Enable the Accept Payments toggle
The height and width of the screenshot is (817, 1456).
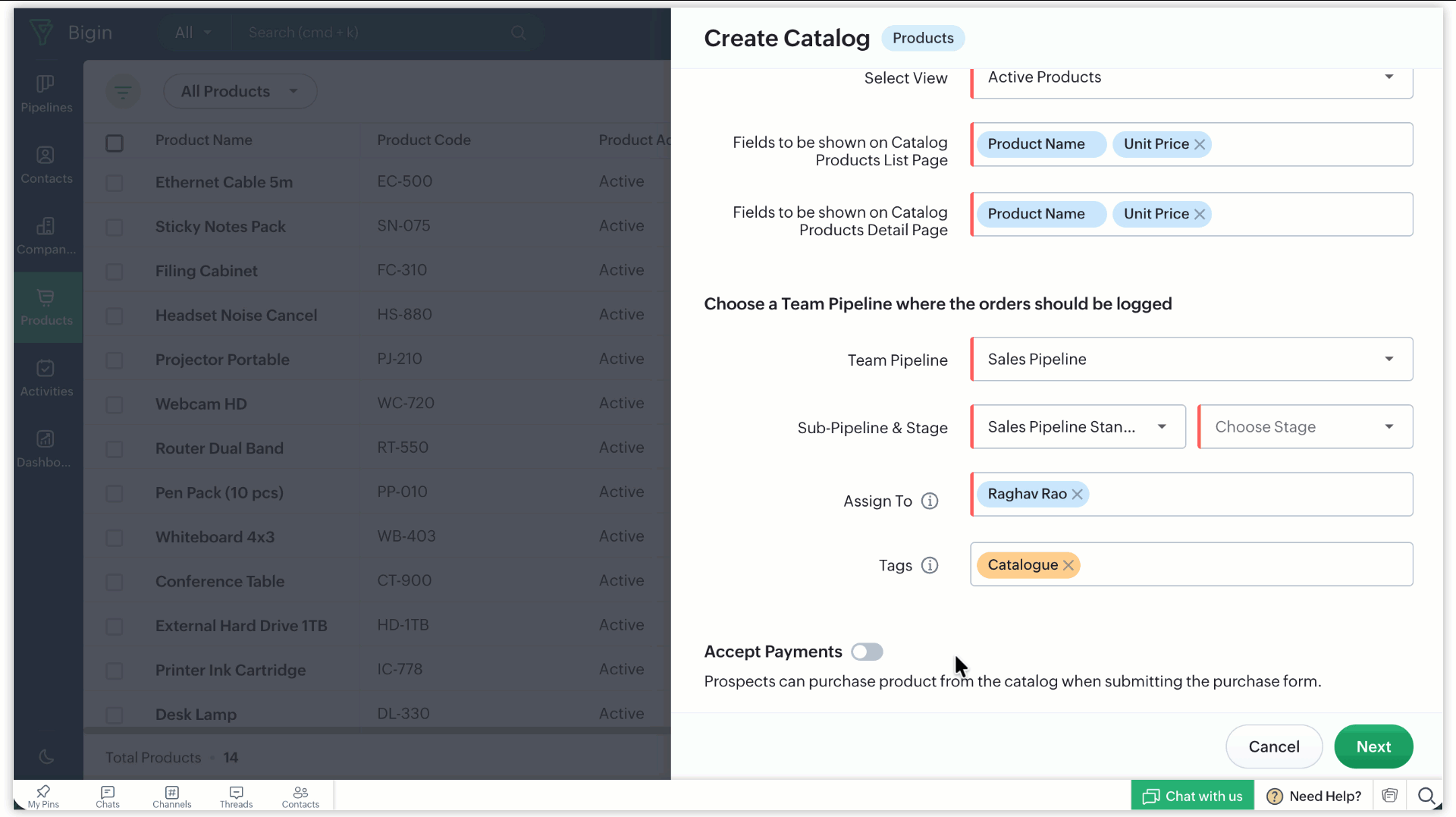(x=867, y=652)
